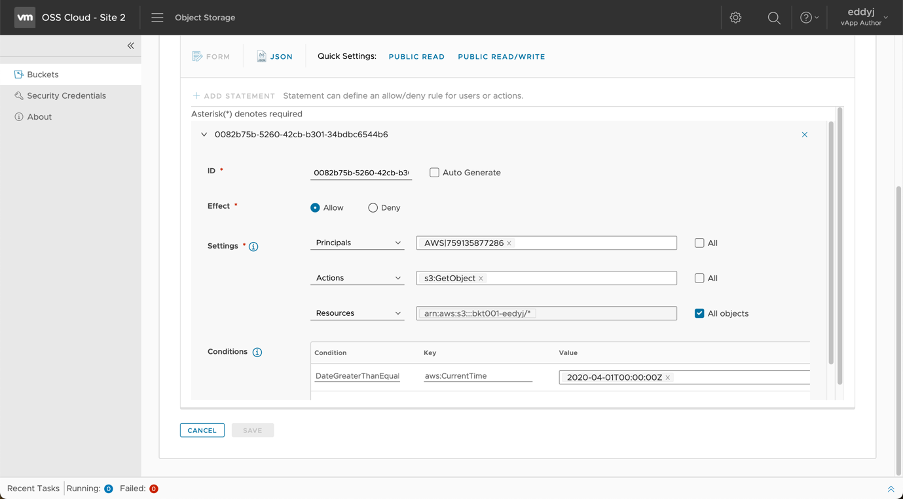Remove the statement using the X icon
Screen dimensions: 904x500
point(804,134)
